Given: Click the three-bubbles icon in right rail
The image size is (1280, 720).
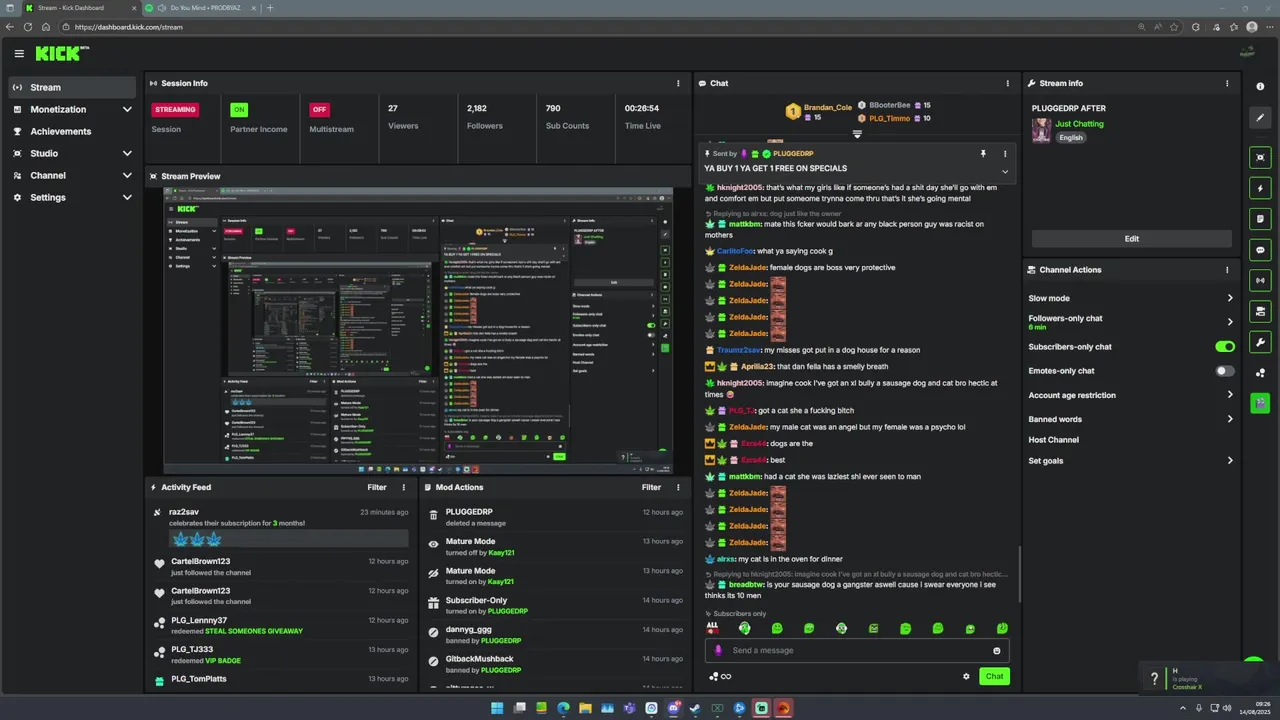Looking at the screenshot, I should coord(1260,373).
